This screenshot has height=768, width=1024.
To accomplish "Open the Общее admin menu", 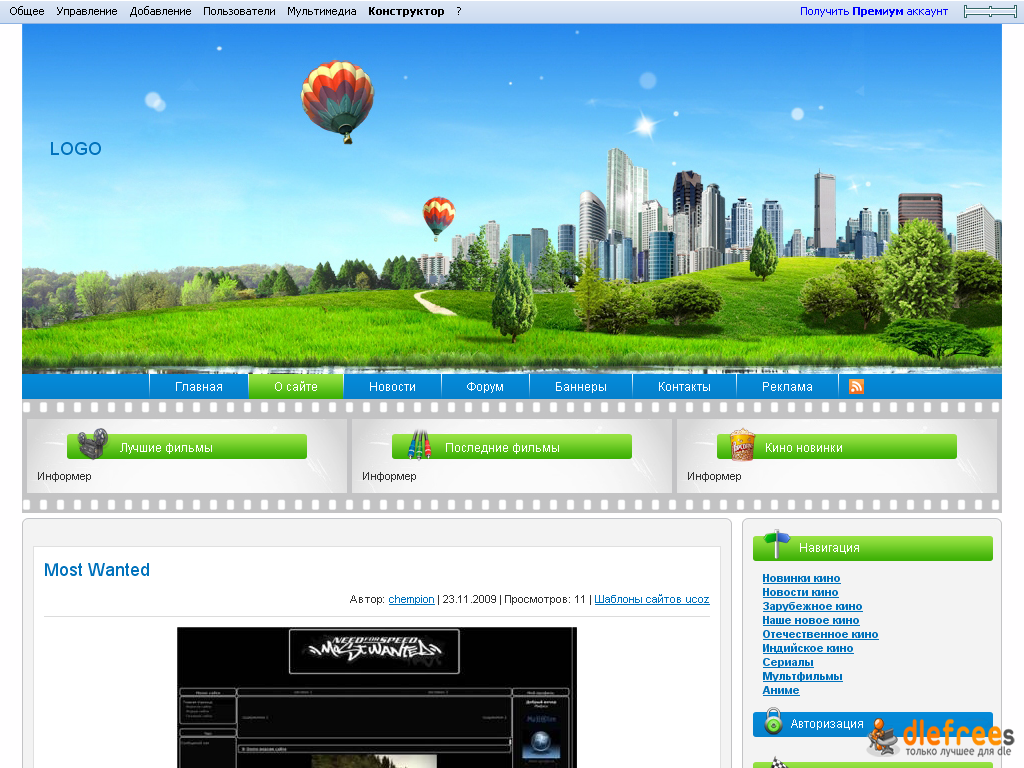I will (27, 12).
